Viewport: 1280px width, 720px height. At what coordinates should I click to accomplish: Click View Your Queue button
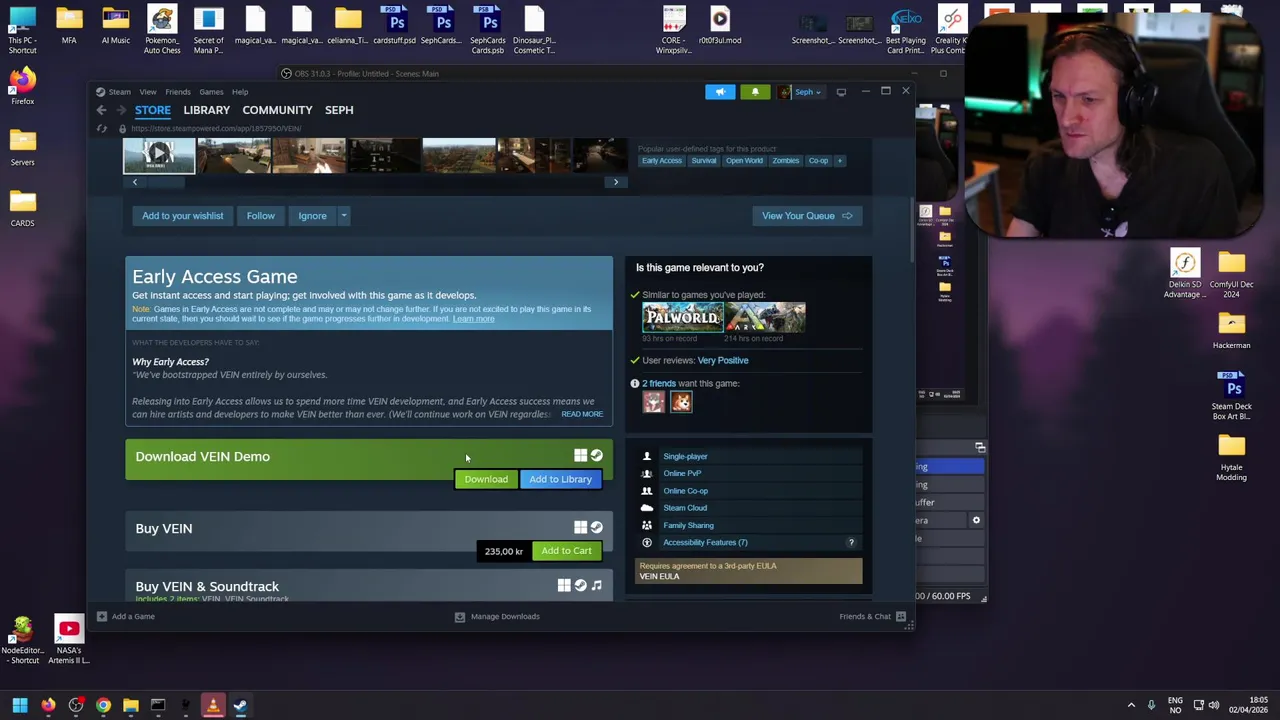coord(806,216)
